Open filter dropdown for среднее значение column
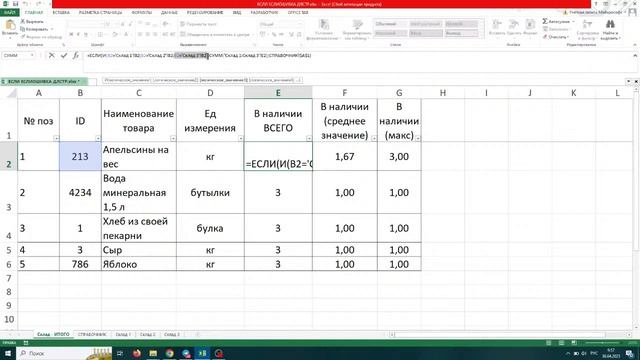Screen dimensions: 640x360 coord(374,138)
